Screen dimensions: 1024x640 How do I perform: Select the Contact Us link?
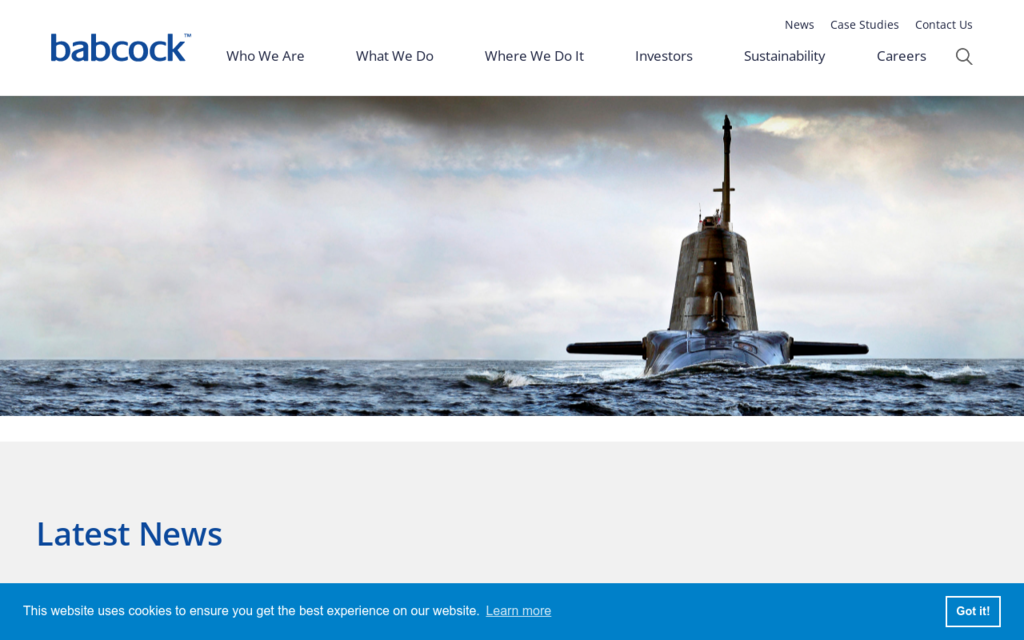point(943,25)
